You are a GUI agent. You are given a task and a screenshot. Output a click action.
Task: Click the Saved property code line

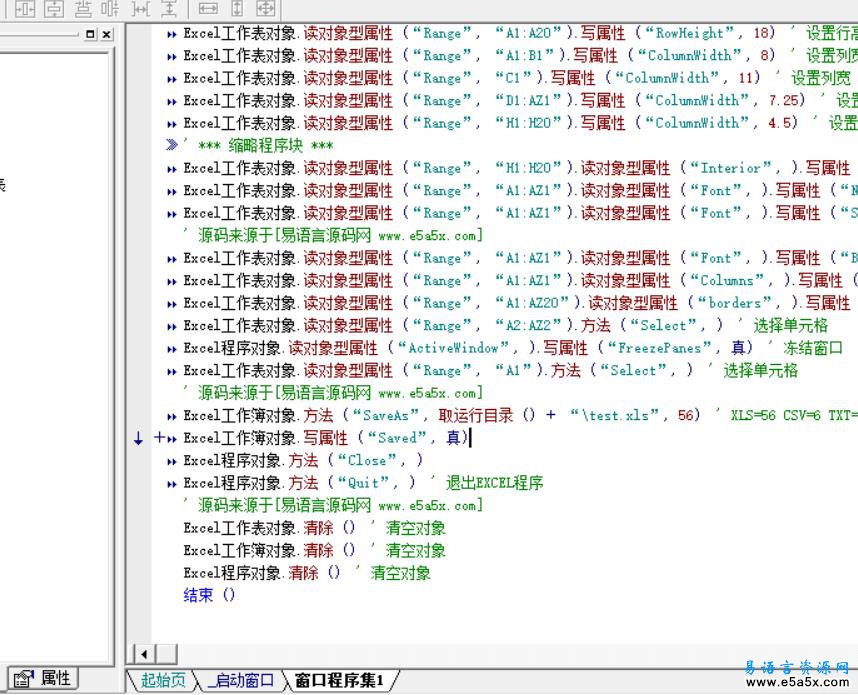326,437
